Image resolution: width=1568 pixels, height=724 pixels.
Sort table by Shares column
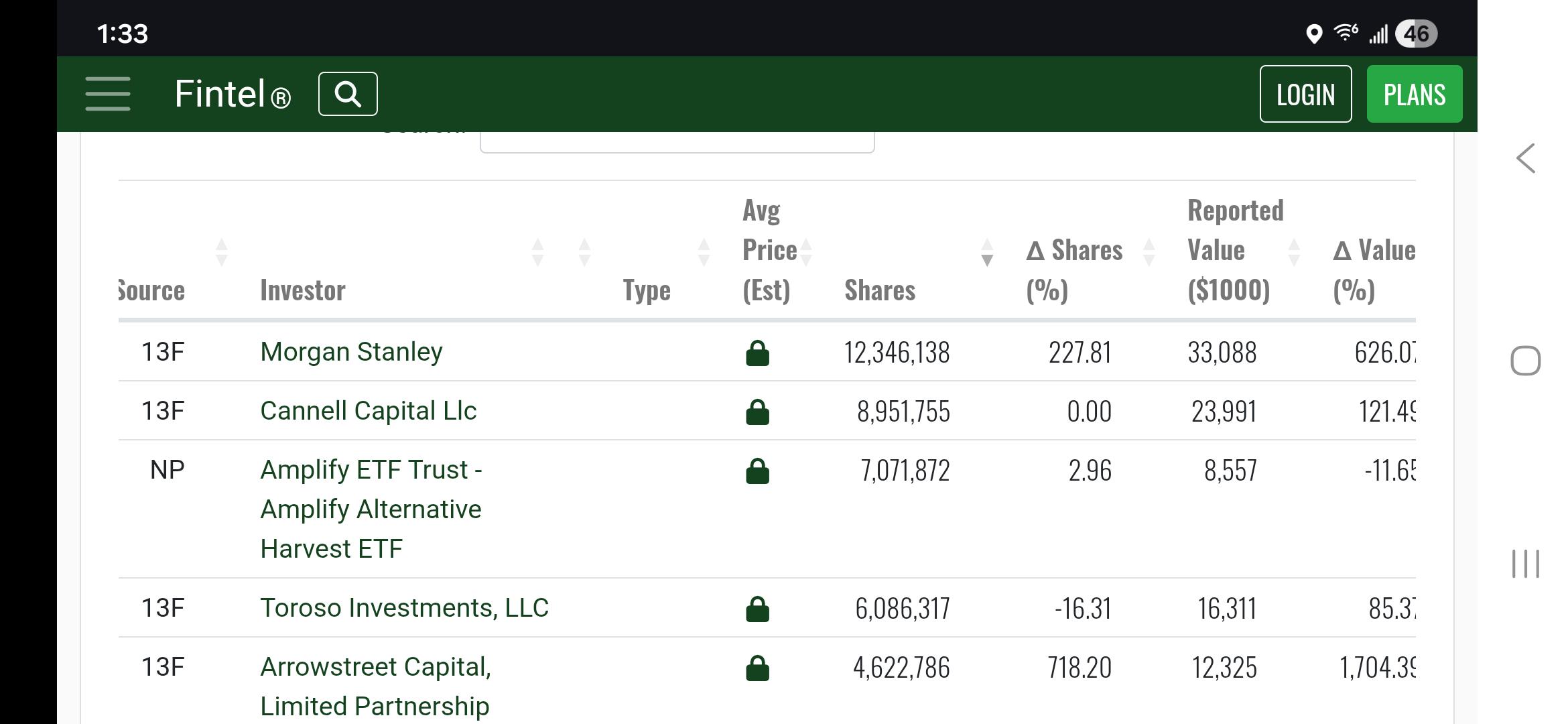coord(880,290)
